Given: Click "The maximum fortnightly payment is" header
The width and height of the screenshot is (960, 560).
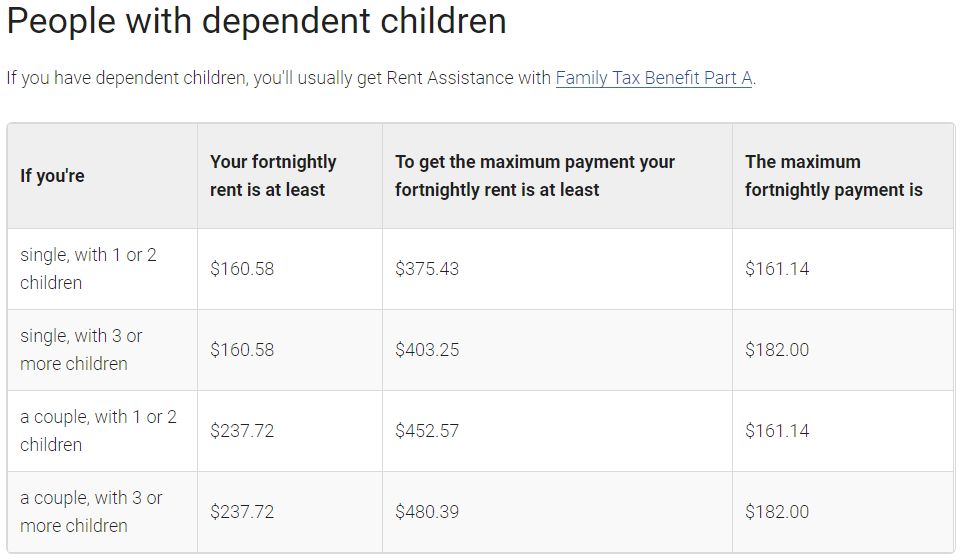Looking at the screenshot, I should click(833, 176).
